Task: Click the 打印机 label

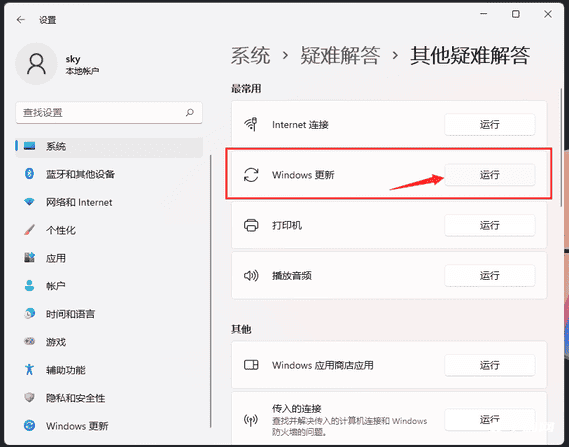Action: (287, 225)
